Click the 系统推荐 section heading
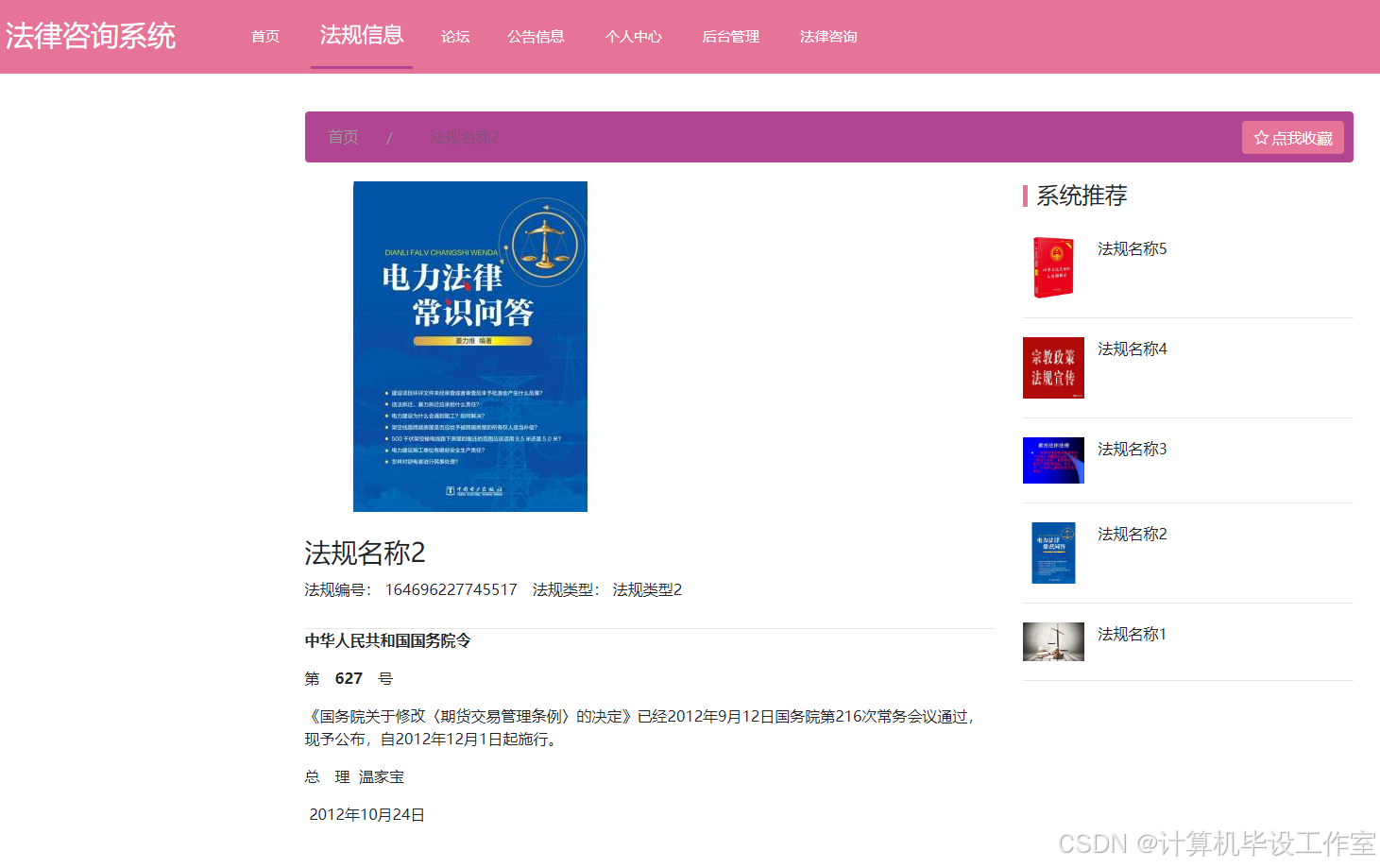This screenshot has height=868, width=1380. (x=1082, y=196)
